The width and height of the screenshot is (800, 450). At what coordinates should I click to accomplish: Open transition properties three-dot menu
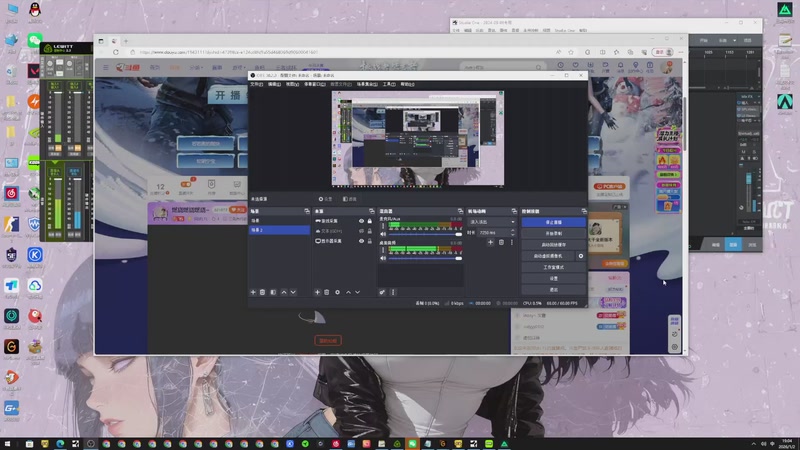tap(512, 242)
